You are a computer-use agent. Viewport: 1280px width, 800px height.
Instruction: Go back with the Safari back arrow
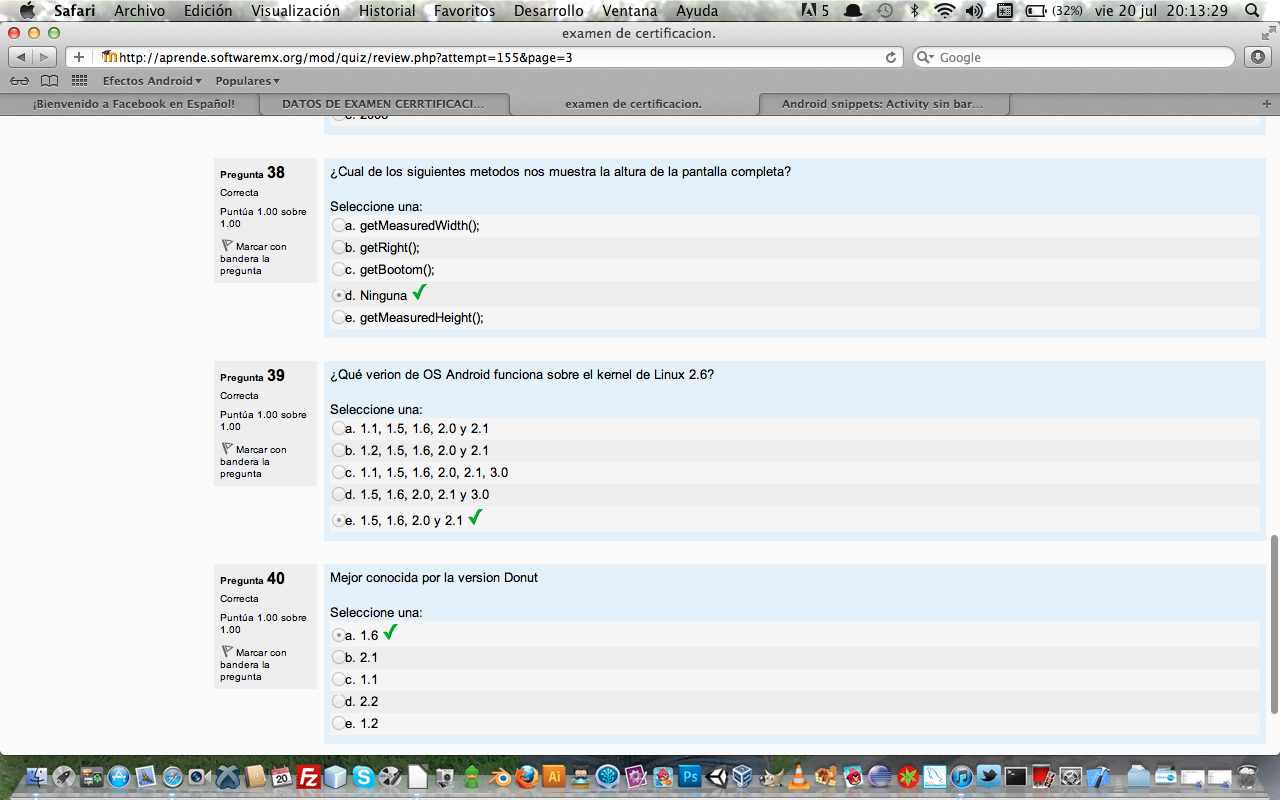click(x=22, y=57)
